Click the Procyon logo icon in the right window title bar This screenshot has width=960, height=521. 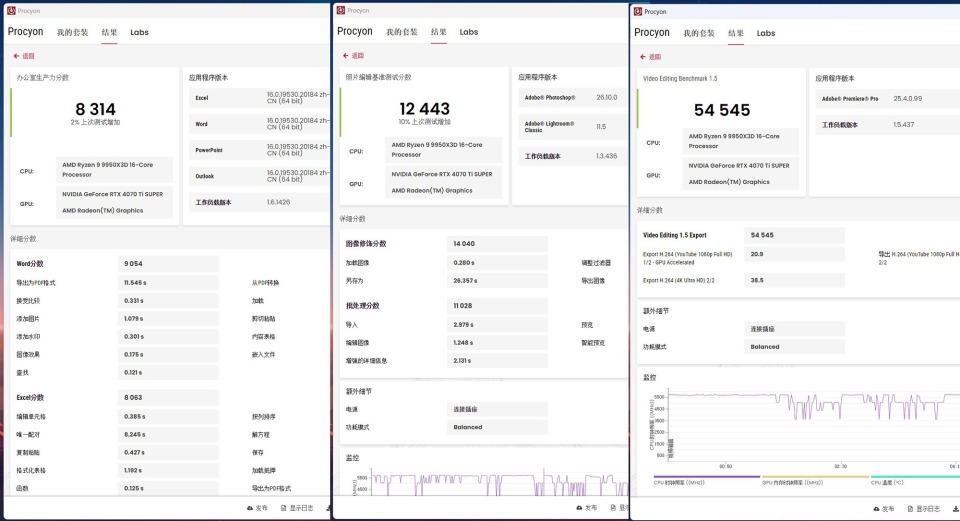(x=638, y=11)
